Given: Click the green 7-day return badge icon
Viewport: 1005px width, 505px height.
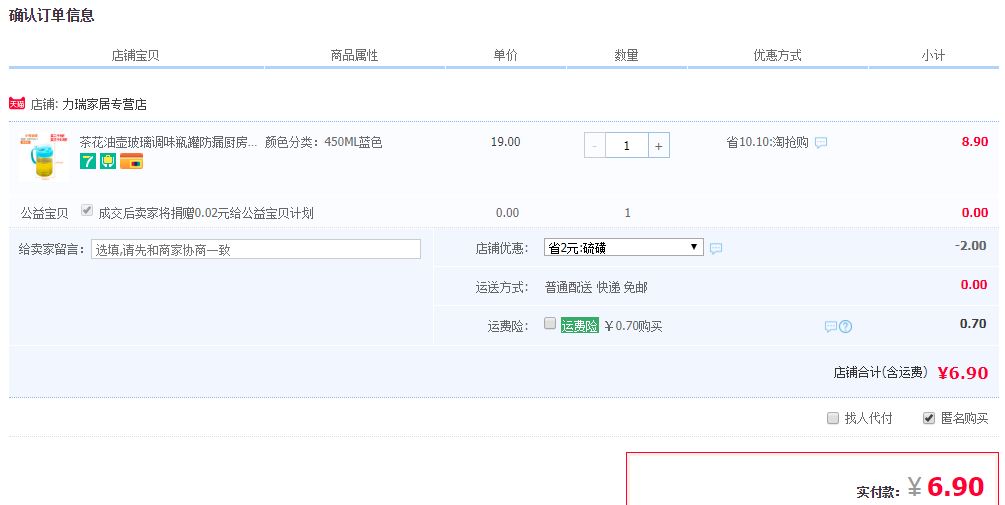Looking at the screenshot, I should tap(88, 161).
